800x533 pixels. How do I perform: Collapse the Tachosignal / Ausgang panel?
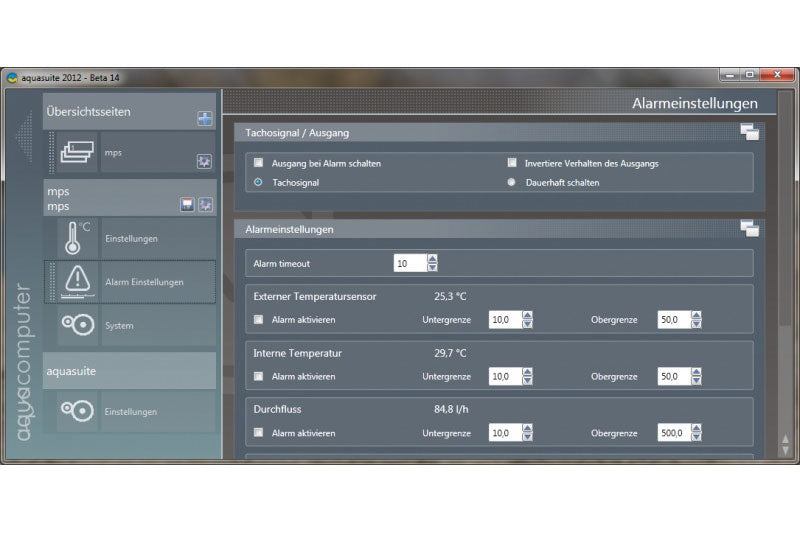click(x=749, y=132)
